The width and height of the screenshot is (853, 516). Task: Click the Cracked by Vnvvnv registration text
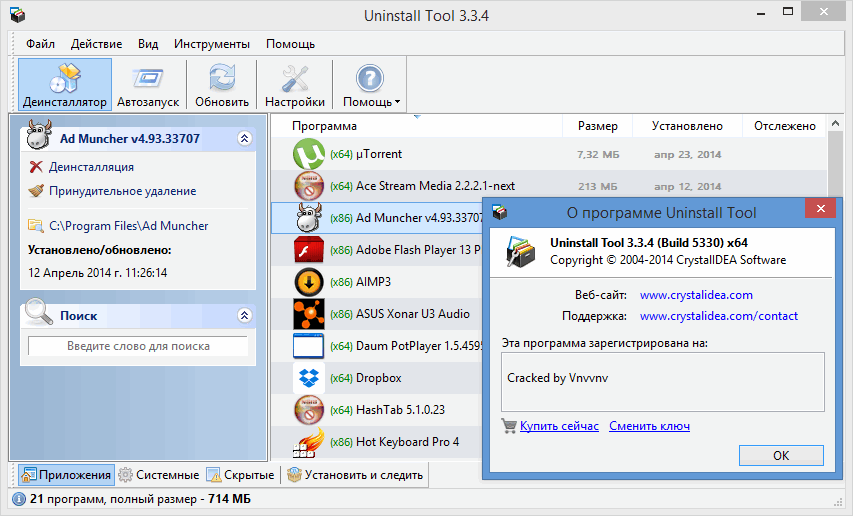coord(558,378)
